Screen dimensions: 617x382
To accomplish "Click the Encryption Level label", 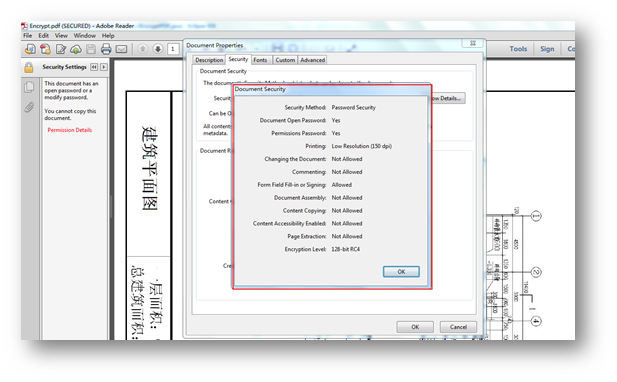I will point(305,249).
